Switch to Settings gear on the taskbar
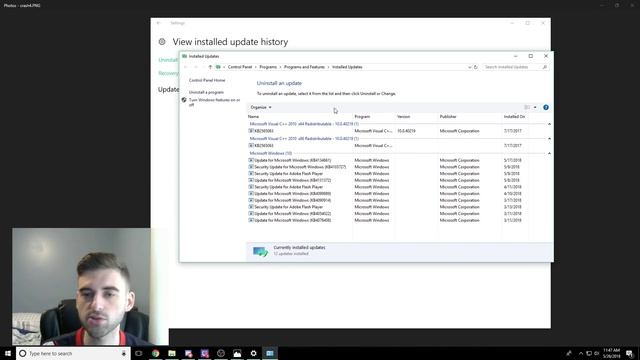640x360 pixels. (253, 353)
